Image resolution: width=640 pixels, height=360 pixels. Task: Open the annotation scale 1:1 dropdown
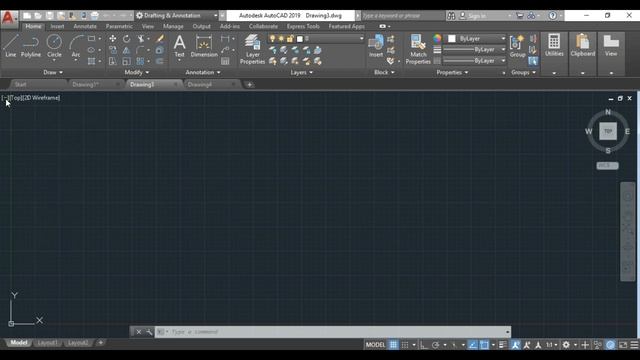(x=552, y=345)
